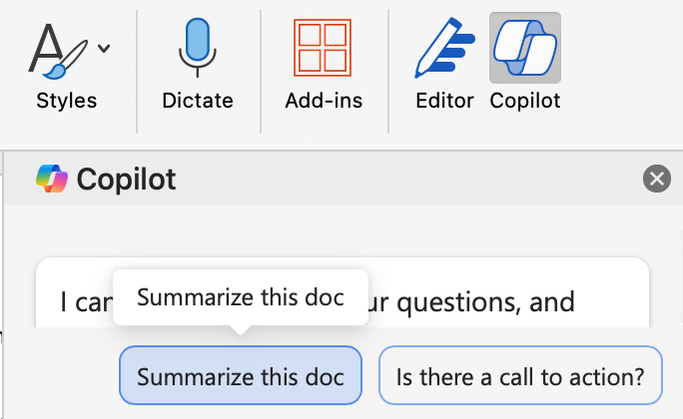Click the Dictate label in ribbon
Viewport: 683px width, 419px height.
click(x=197, y=101)
